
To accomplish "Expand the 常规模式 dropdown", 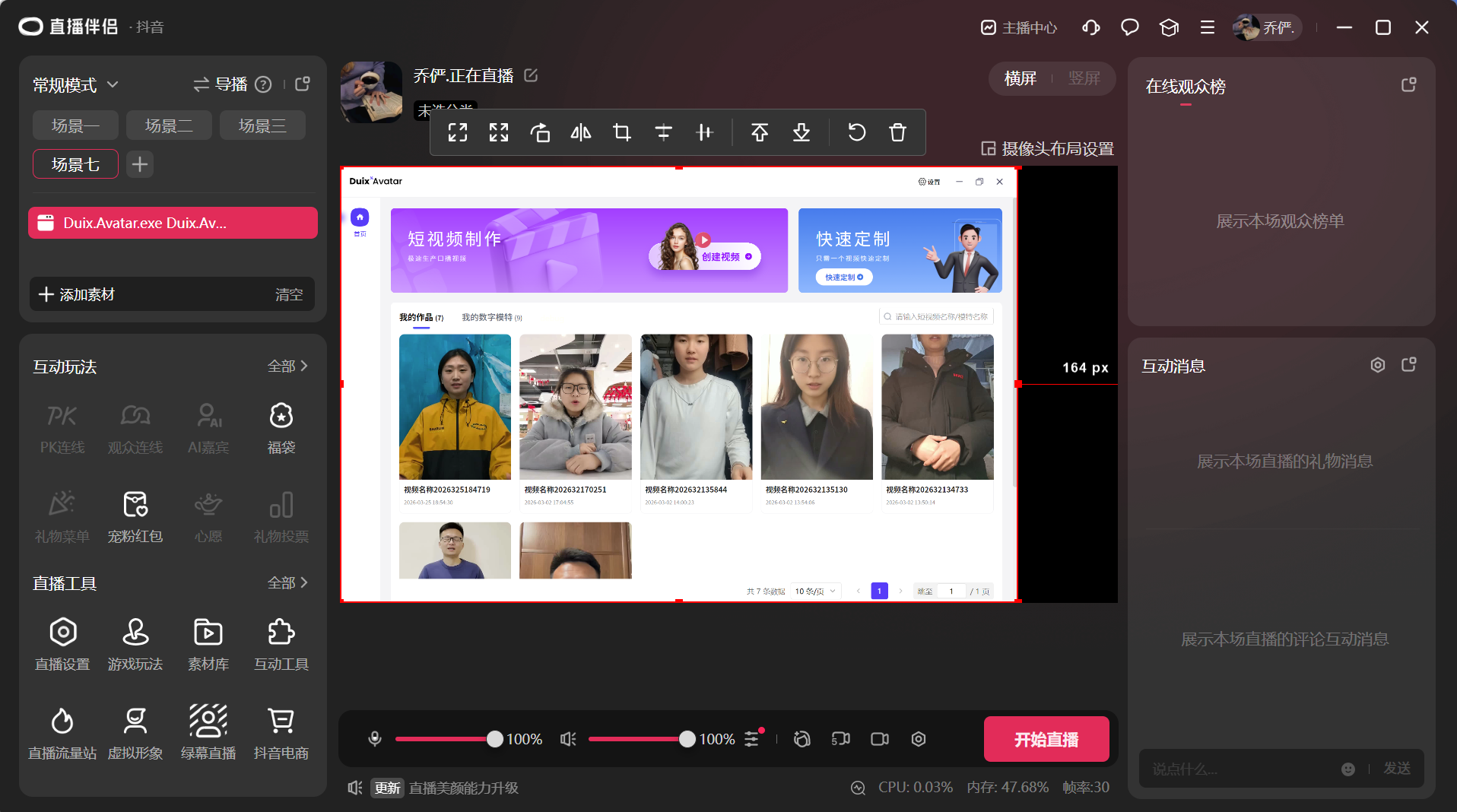I will pyautogui.click(x=75, y=84).
